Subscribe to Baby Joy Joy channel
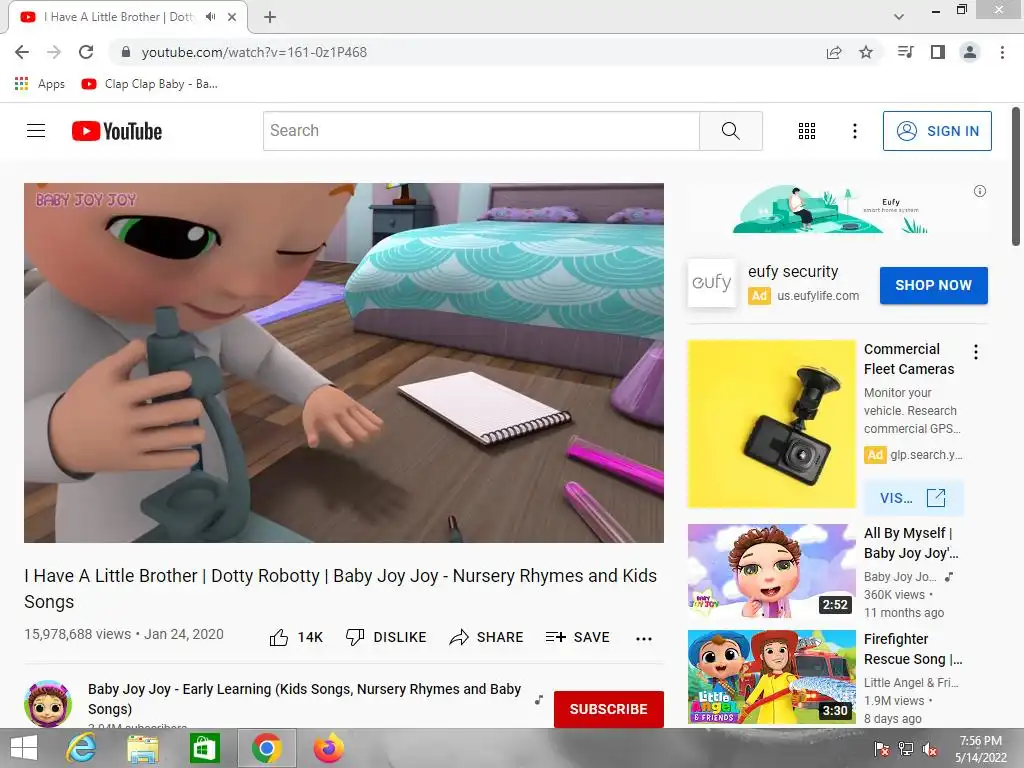 click(609, 709)
